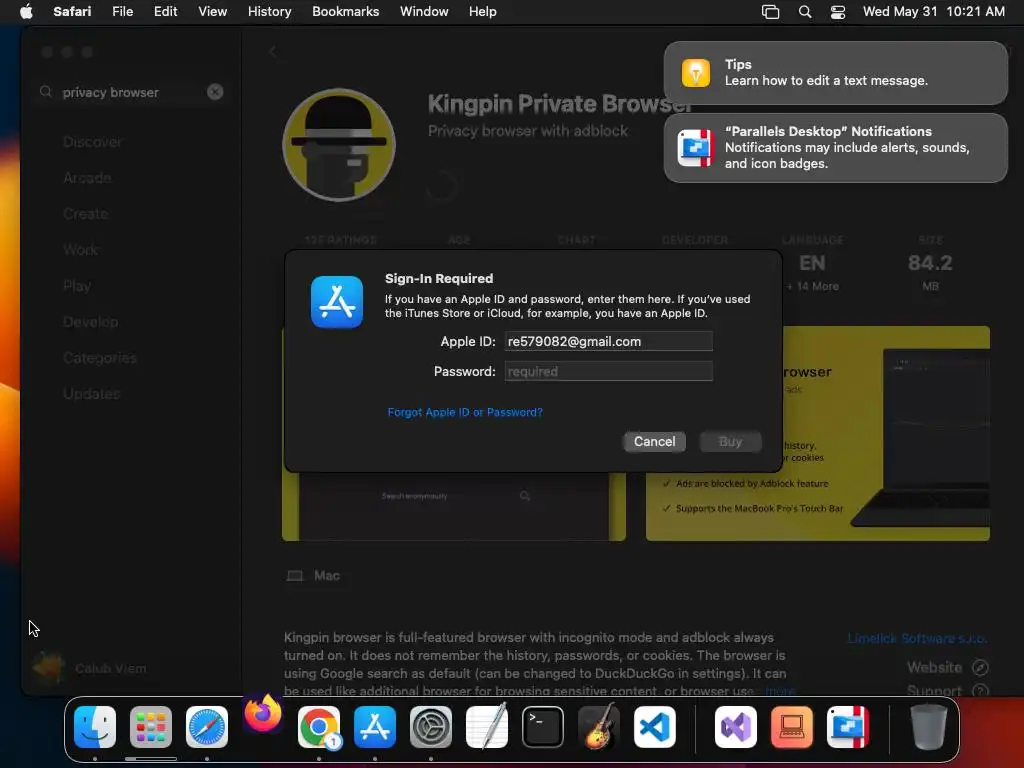Click the Tips notification
The height and width of the screenshot is (768, 1024).
coord(835,72)
